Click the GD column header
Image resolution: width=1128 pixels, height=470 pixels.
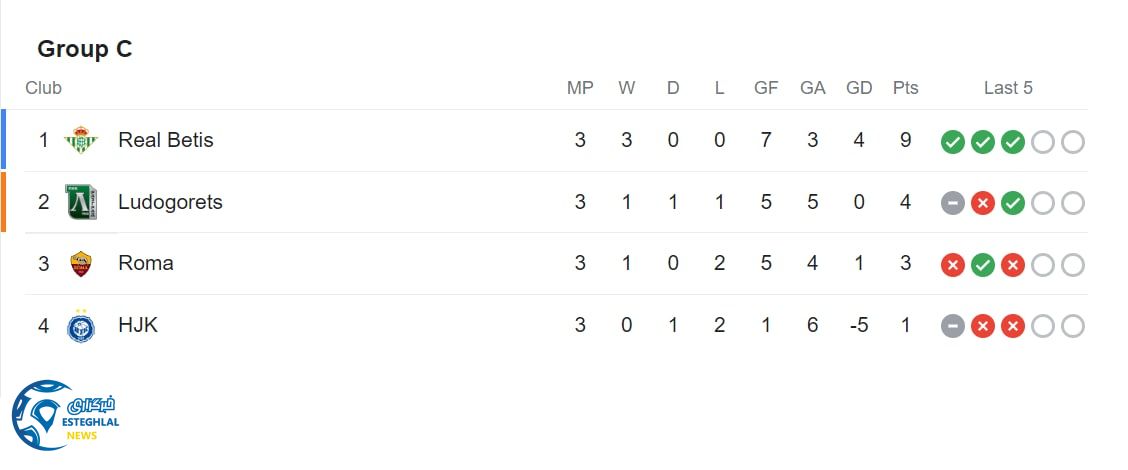(x=859, y=88)
